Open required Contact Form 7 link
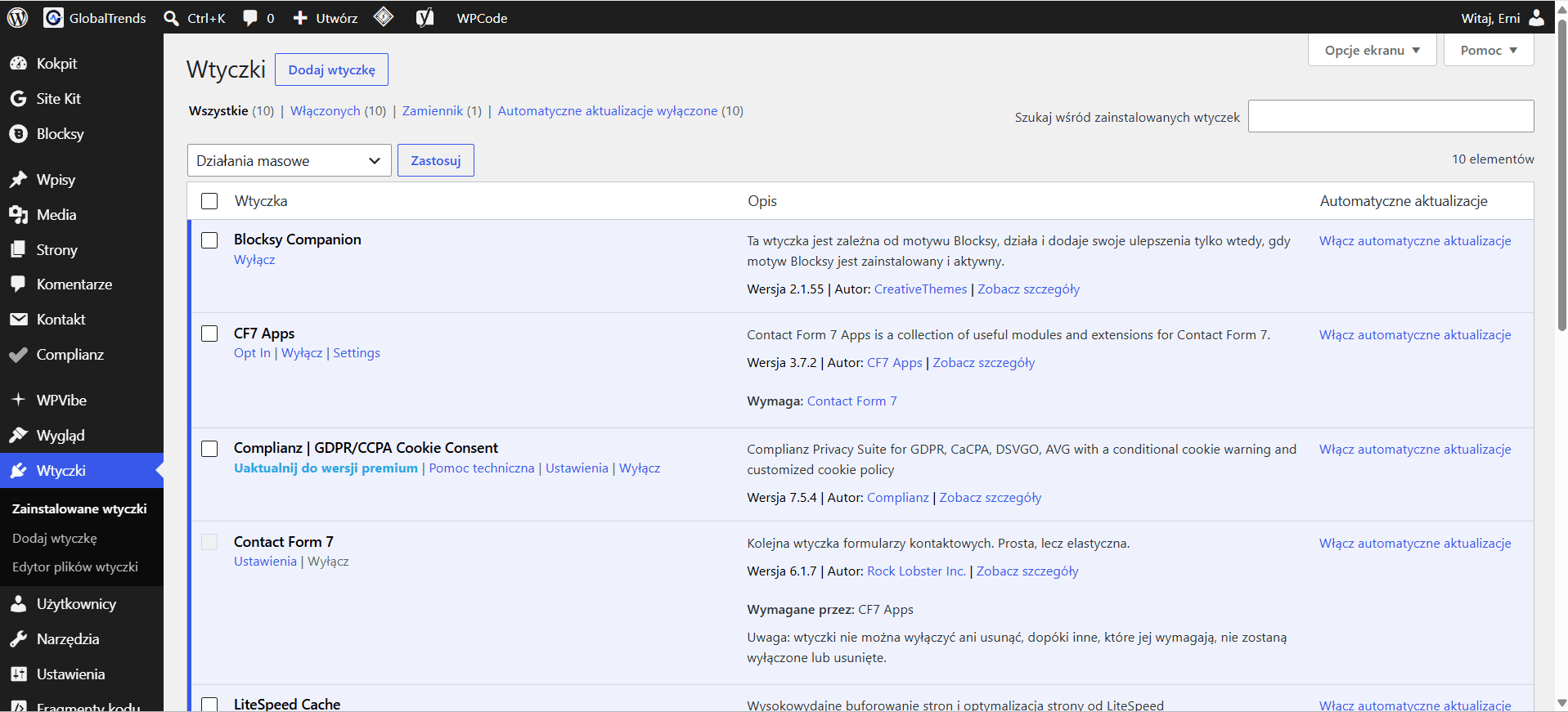 pos(852,401)
